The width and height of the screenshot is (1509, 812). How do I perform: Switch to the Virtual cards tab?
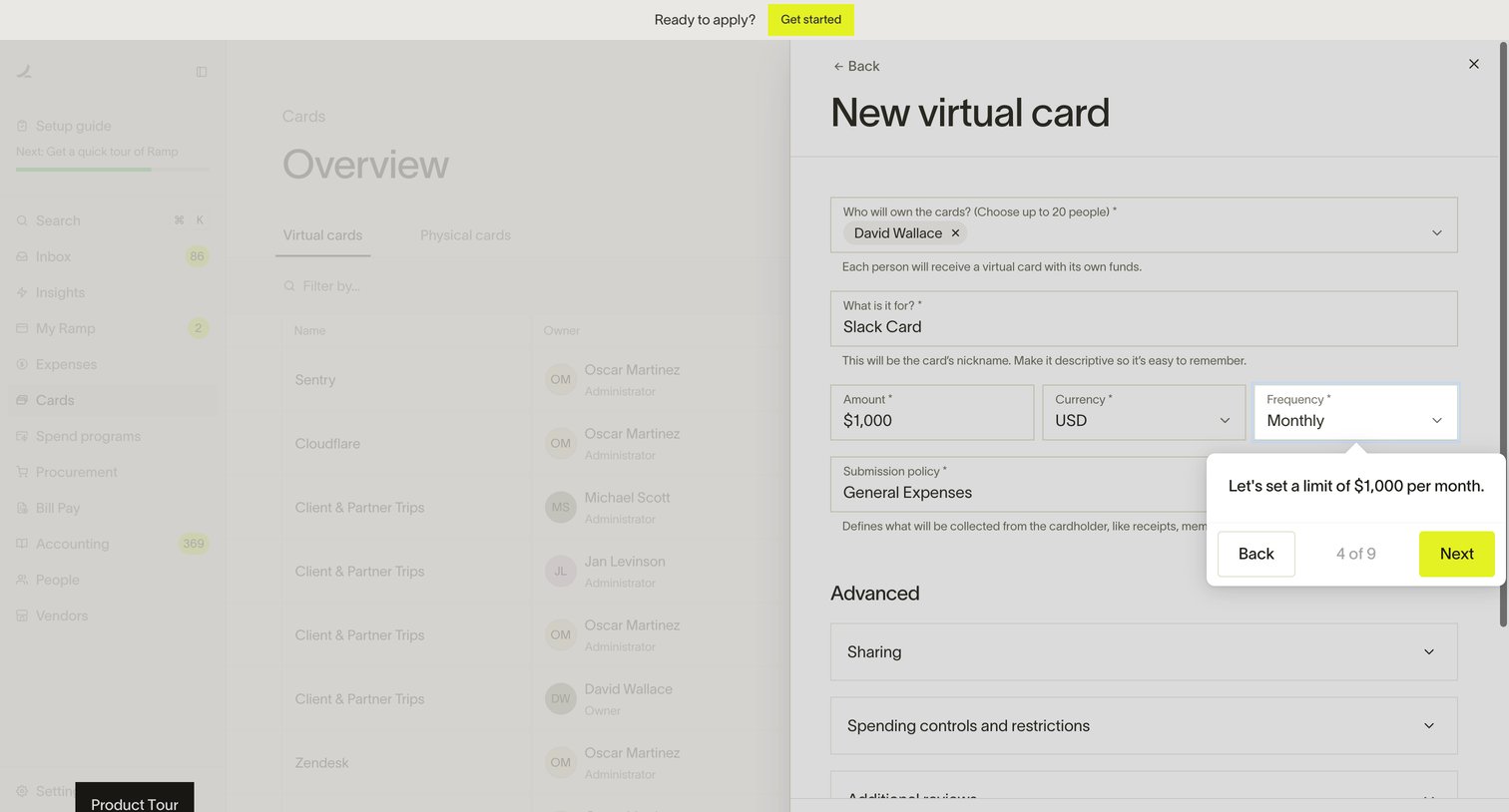tap(322, 235)
